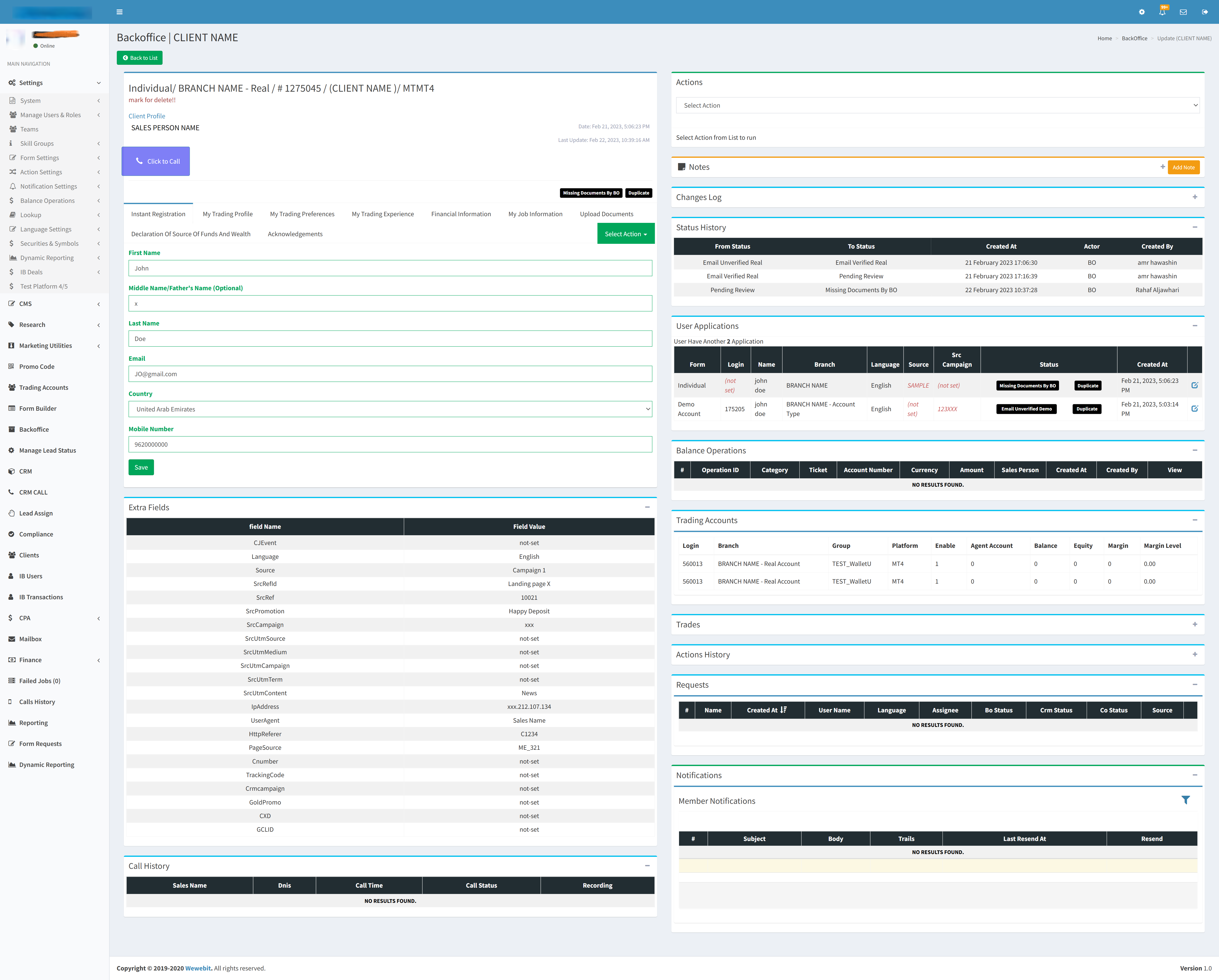Click the Mobile Number input field

pyautogui.click(x=390, y=445)
